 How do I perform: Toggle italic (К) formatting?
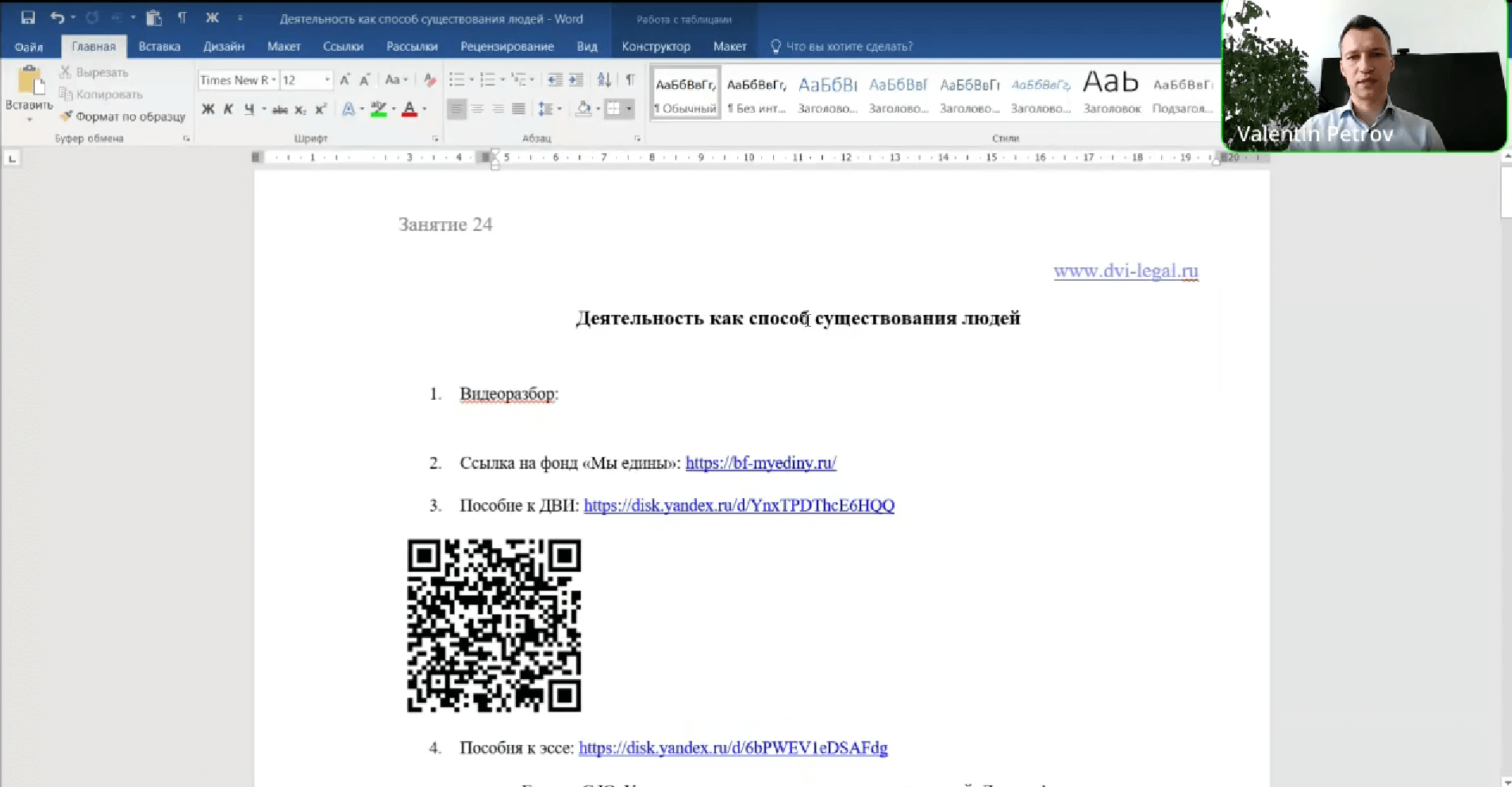coord(229,109)
